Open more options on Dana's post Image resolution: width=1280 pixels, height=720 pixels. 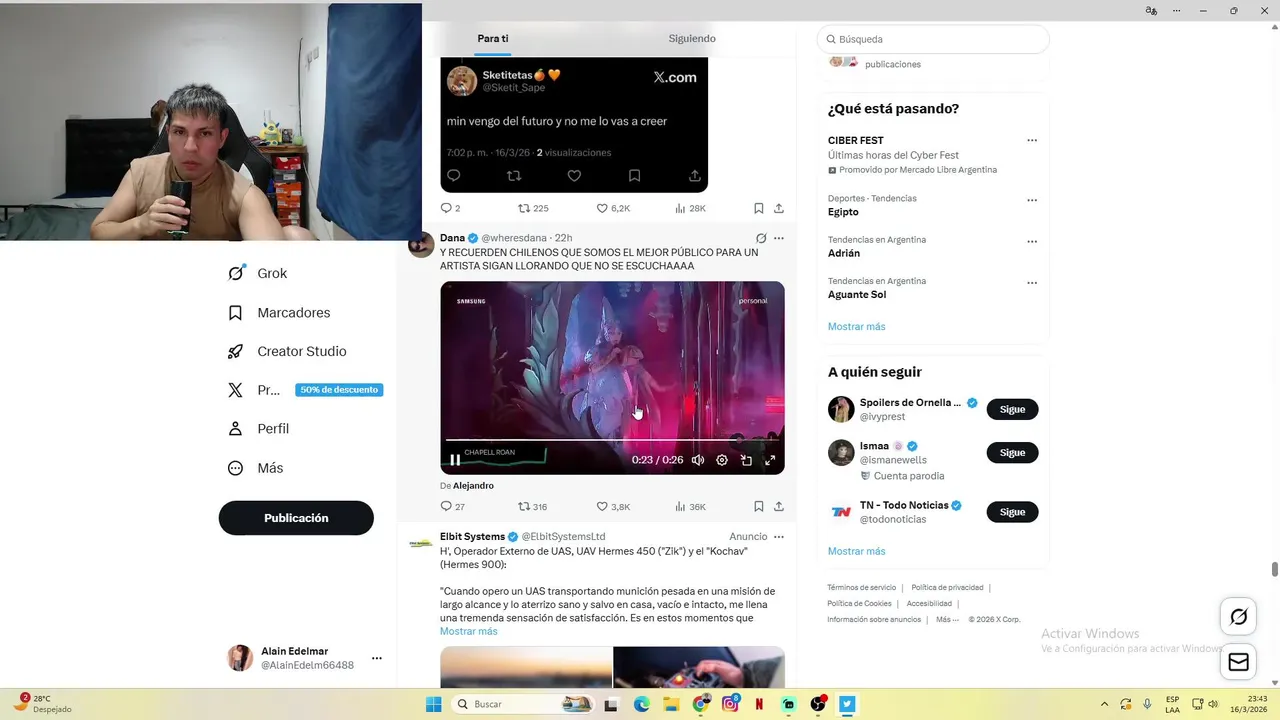coord(779,238)
